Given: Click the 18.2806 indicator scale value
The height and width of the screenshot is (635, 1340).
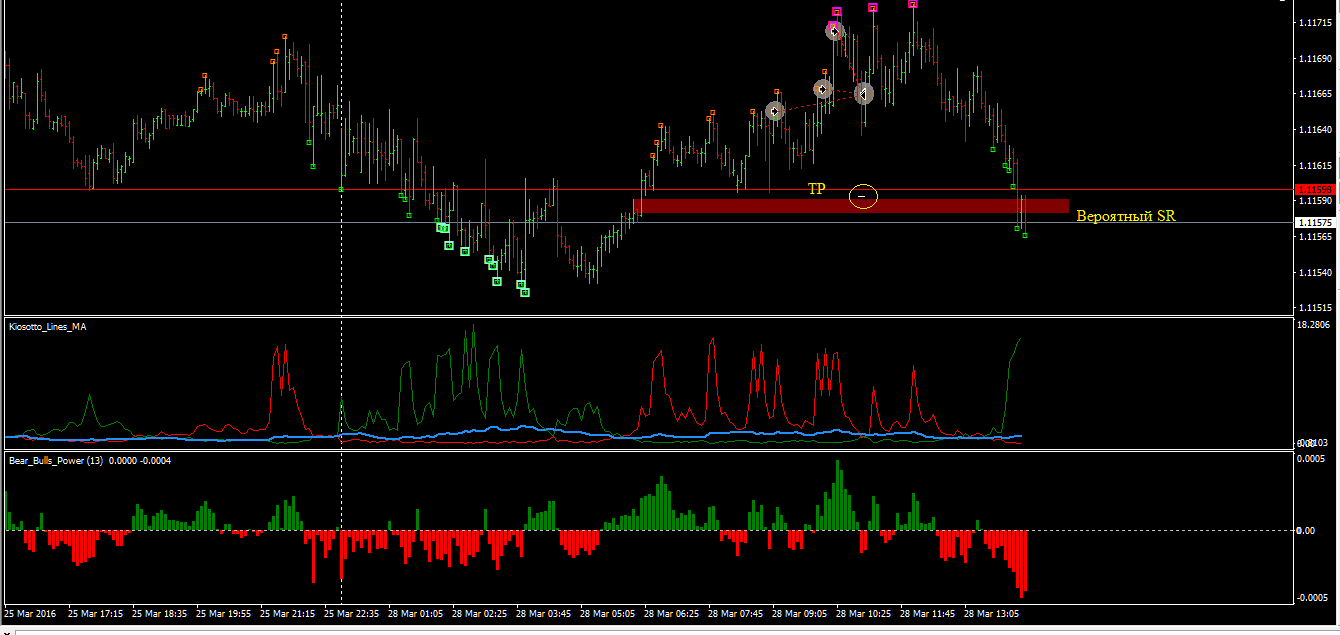Looking at the screenshot, I should point(1312,325).
